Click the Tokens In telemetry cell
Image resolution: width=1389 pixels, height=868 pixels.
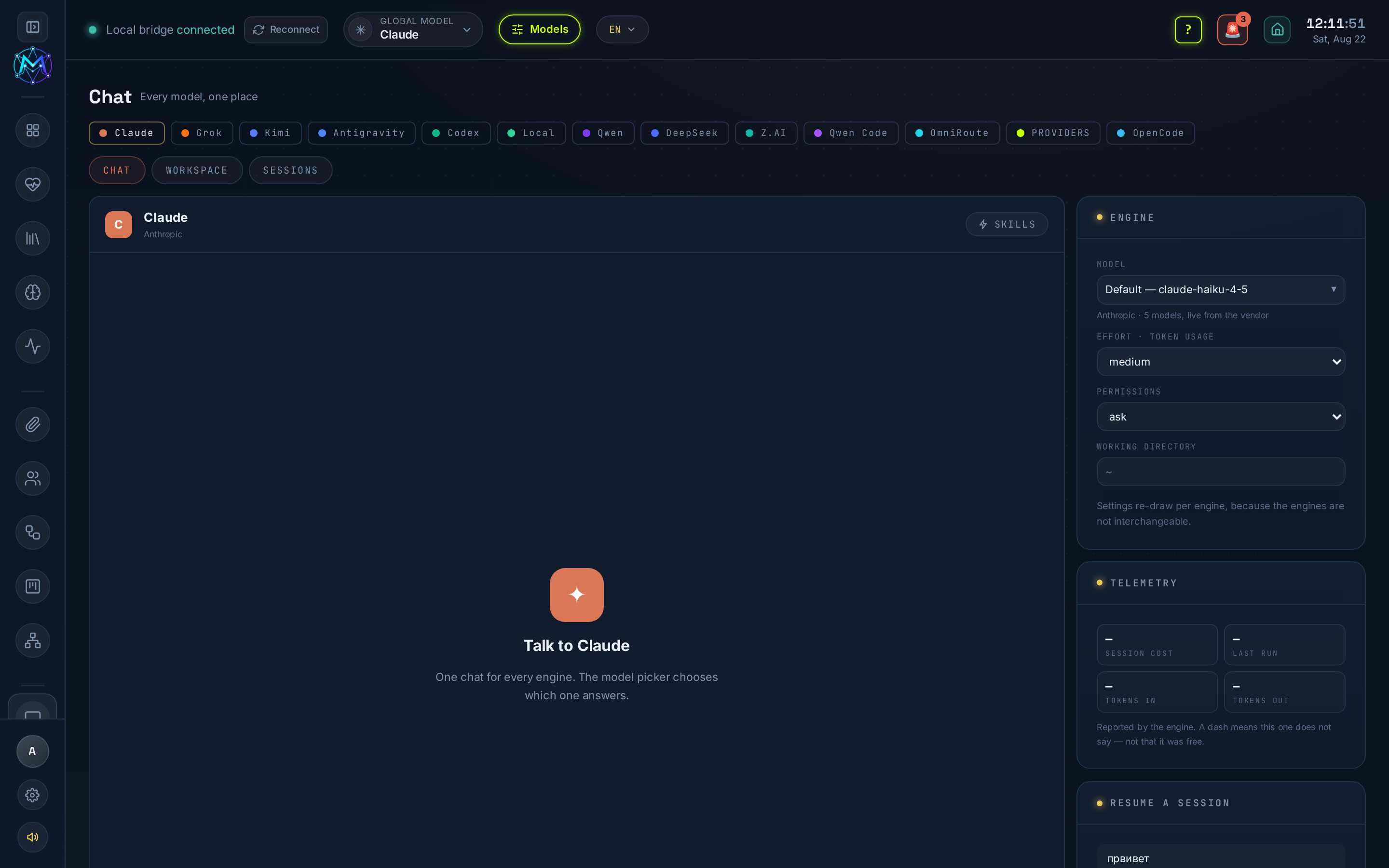click(1157, 692)
